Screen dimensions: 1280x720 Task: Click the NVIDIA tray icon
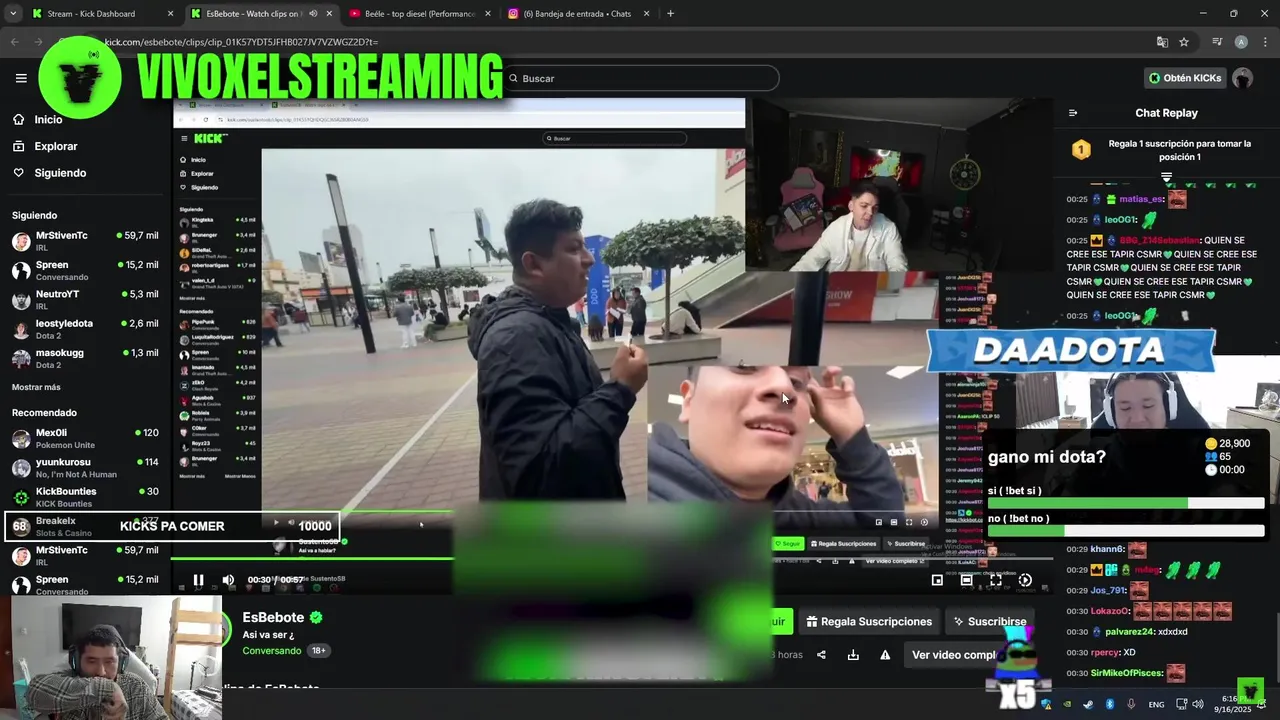coord(1066,704)
